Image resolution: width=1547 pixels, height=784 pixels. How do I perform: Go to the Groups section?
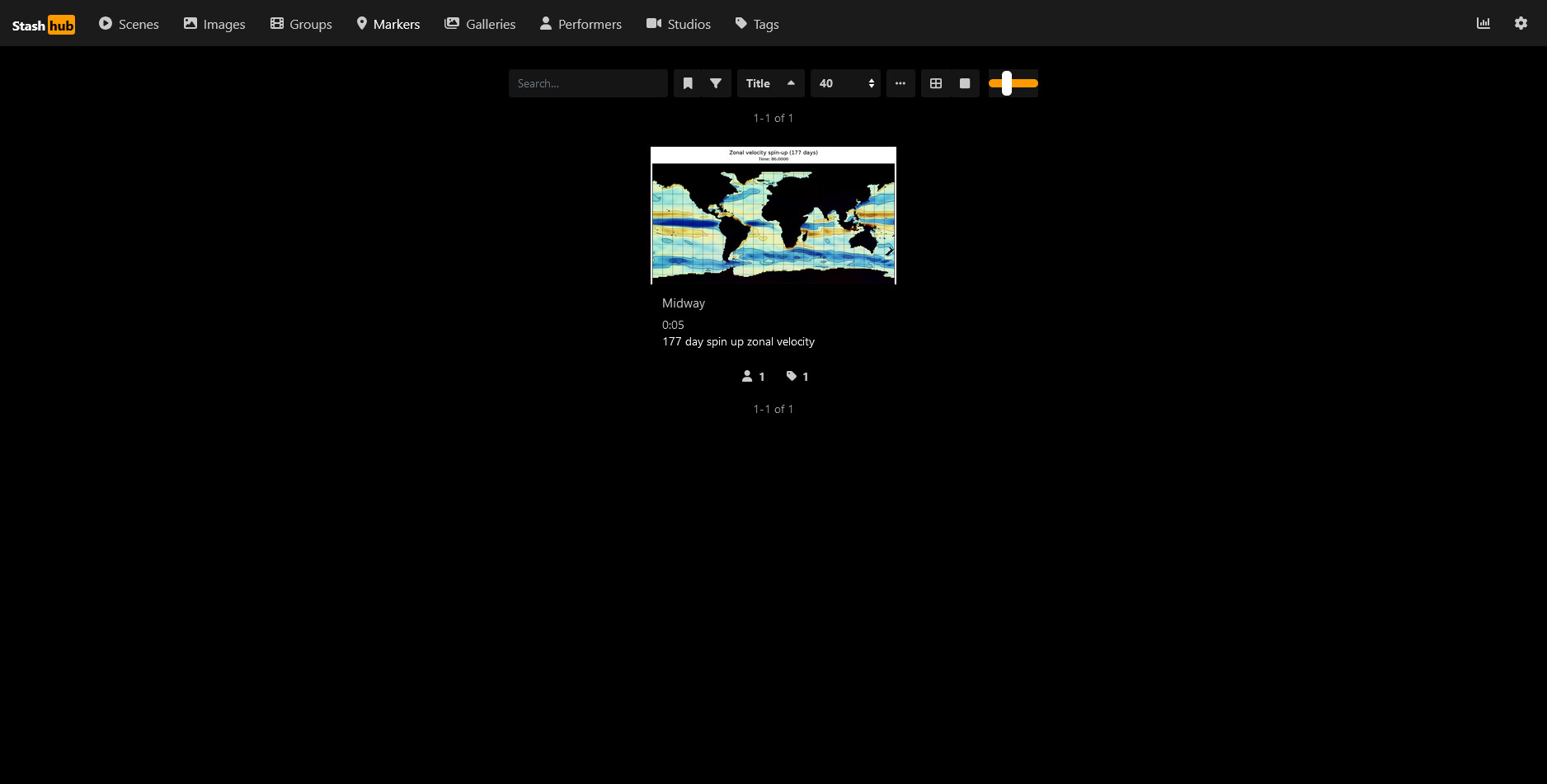301,24
